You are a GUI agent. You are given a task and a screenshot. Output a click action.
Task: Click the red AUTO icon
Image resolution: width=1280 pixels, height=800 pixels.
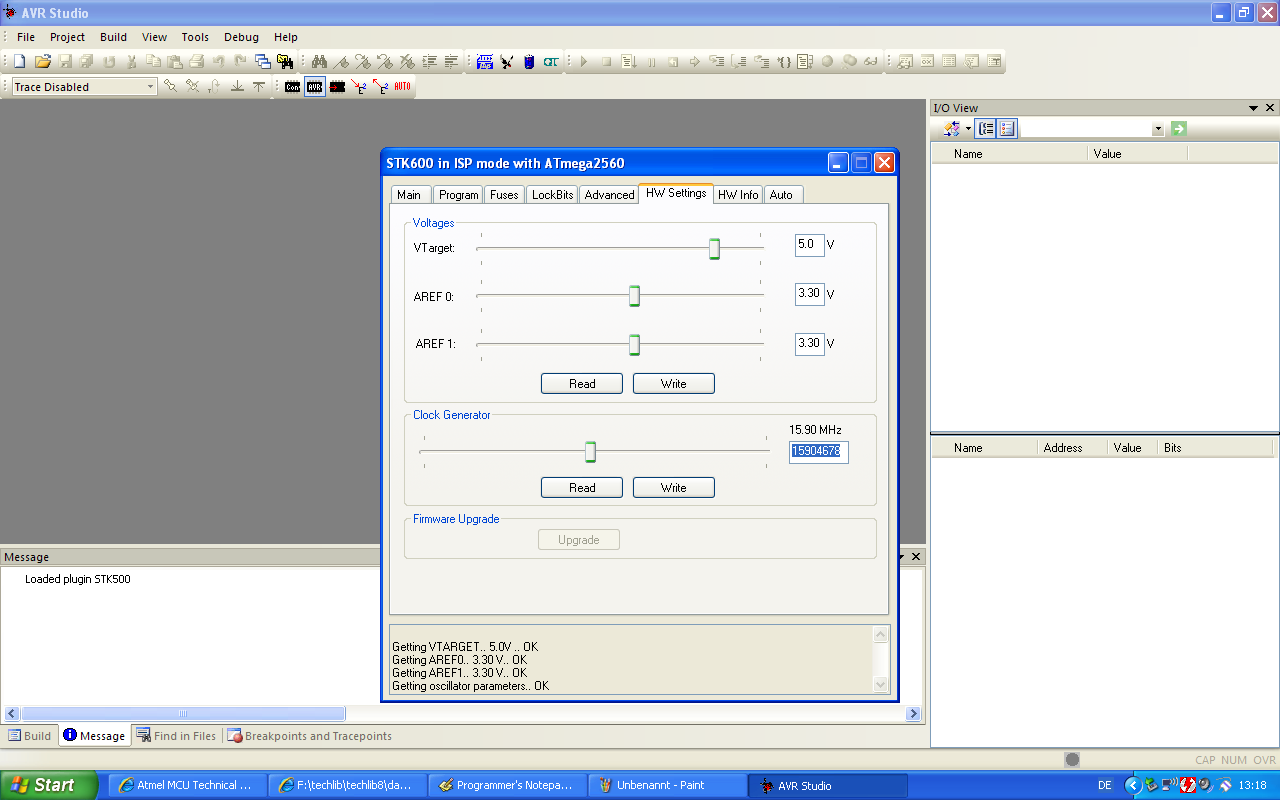pos(403,87)
